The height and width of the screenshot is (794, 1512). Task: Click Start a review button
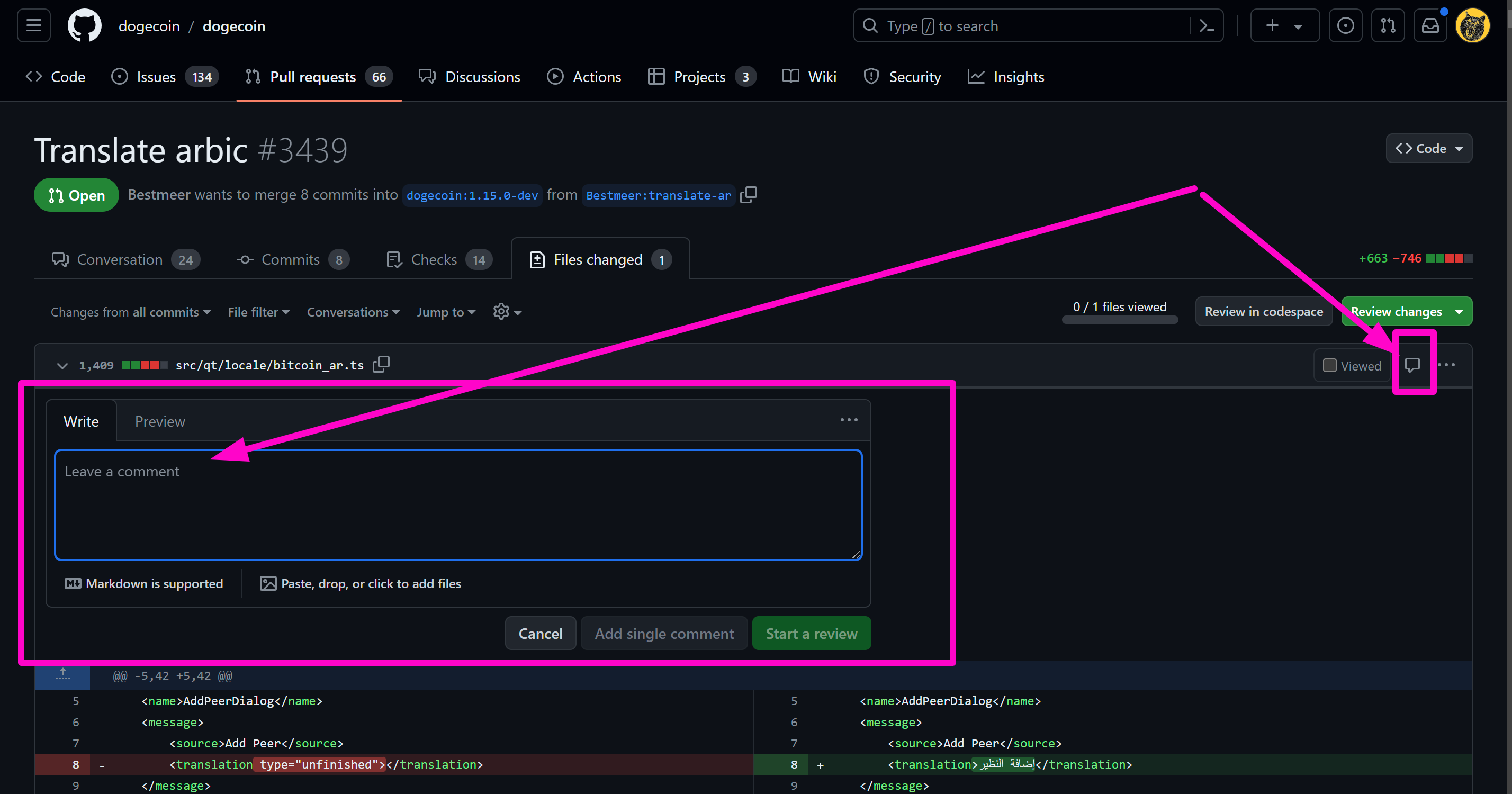click(811, 633)
